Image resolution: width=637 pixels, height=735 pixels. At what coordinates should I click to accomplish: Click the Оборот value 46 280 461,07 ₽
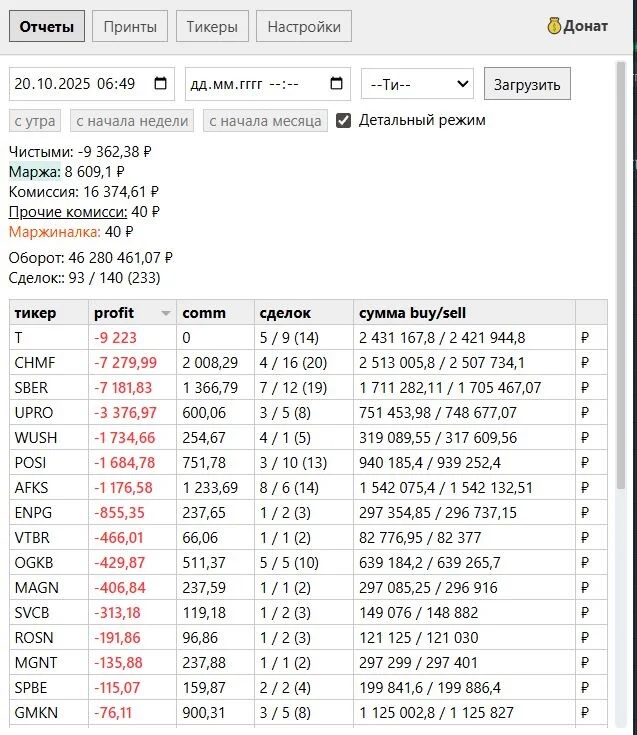(x=120, y=258)
